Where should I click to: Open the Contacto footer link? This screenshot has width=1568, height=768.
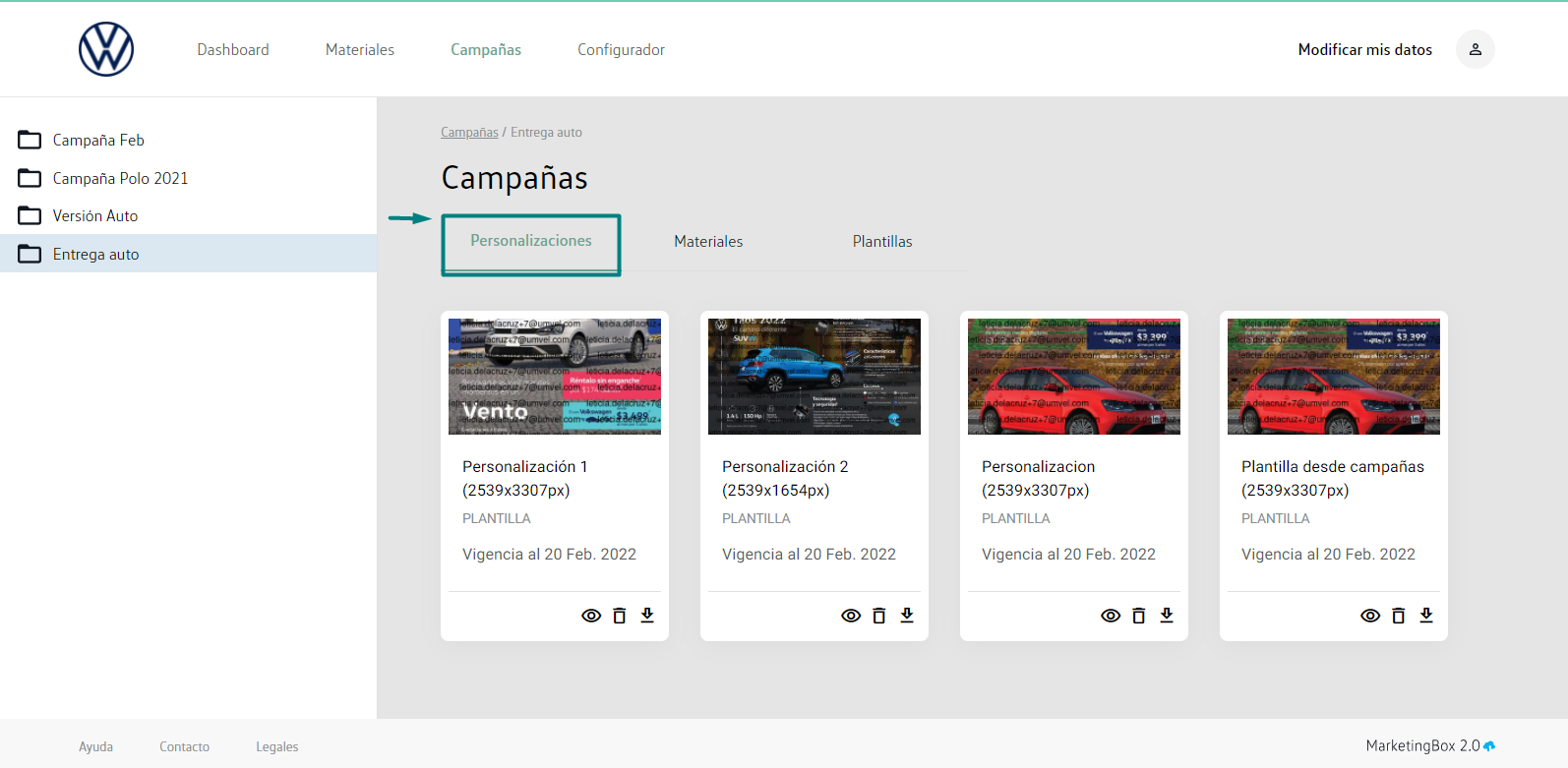coord(184,746)
